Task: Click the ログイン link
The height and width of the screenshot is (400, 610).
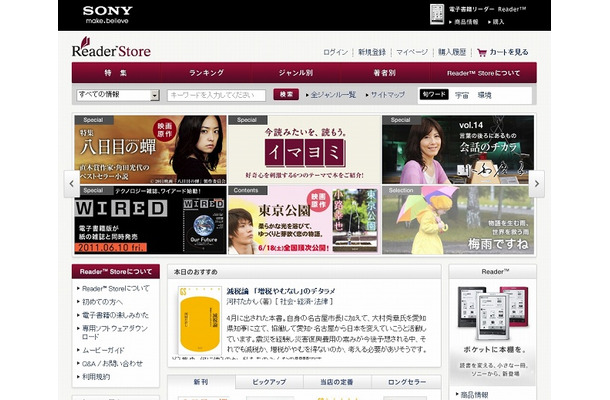Action: tap(335, 52)
